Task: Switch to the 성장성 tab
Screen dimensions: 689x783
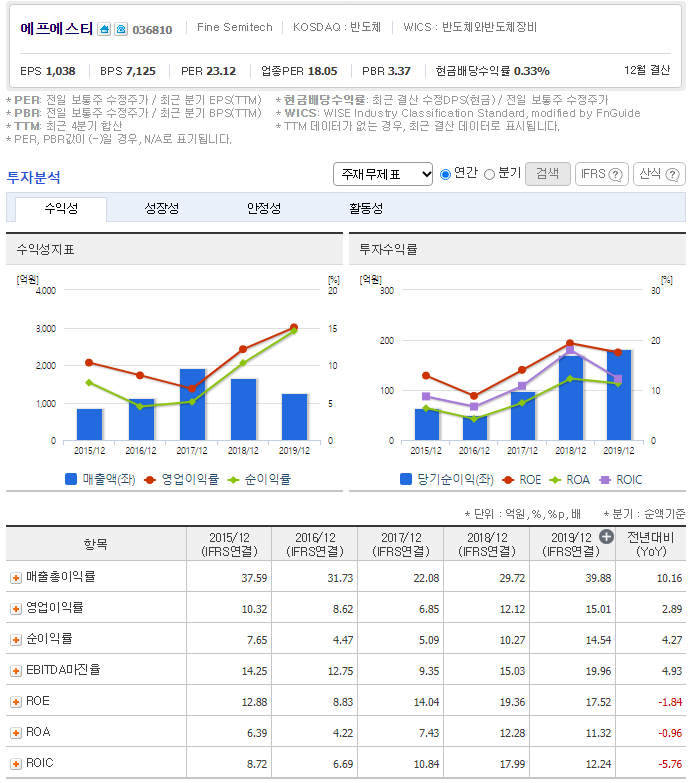Action: [x=162, y=209]
